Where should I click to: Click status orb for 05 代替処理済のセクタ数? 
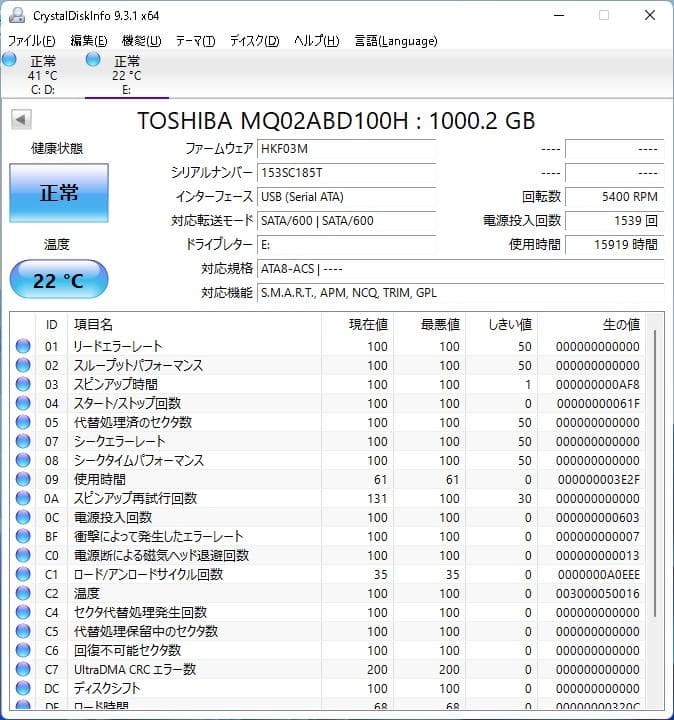click(23, 422)
